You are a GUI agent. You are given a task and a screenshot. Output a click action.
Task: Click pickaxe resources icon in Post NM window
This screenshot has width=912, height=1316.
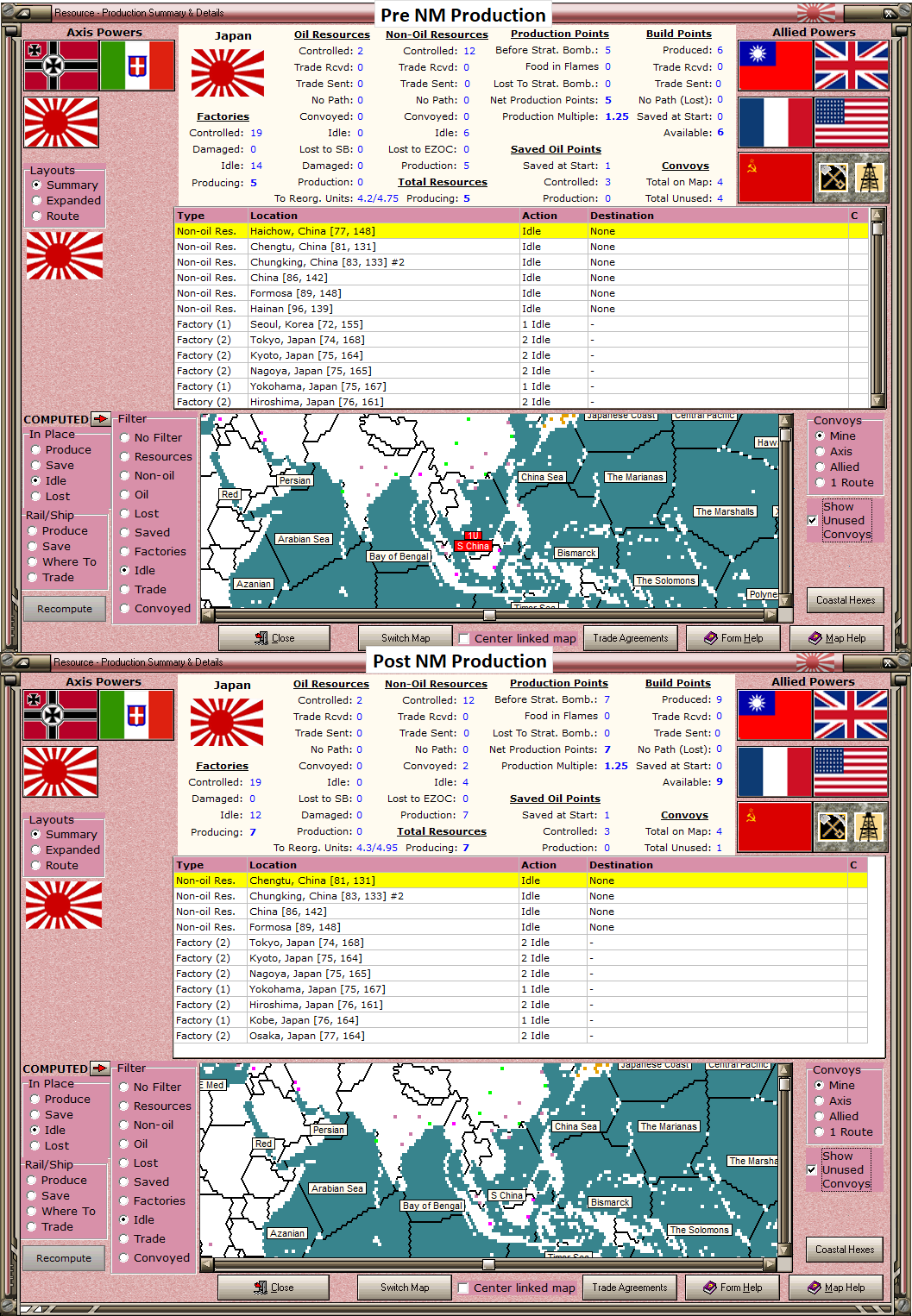tap(833, 827)
